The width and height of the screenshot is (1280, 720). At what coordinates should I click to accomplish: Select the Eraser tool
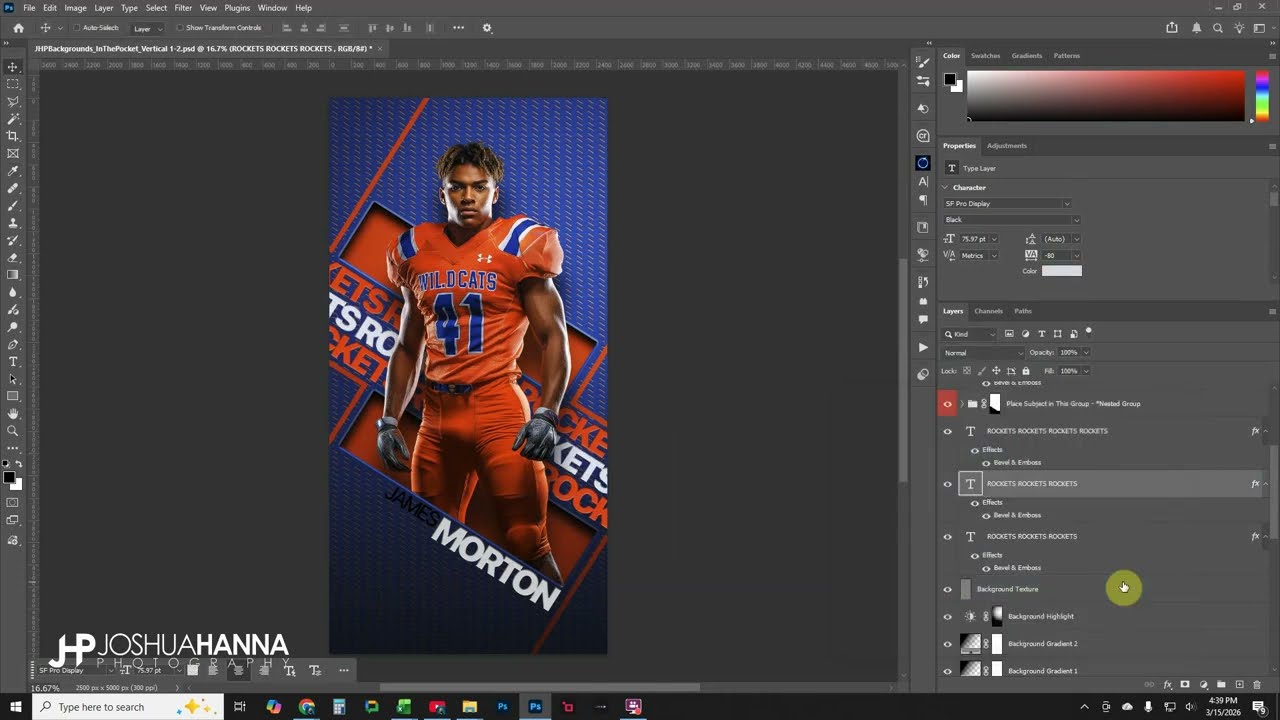click(x=13, y=258)
